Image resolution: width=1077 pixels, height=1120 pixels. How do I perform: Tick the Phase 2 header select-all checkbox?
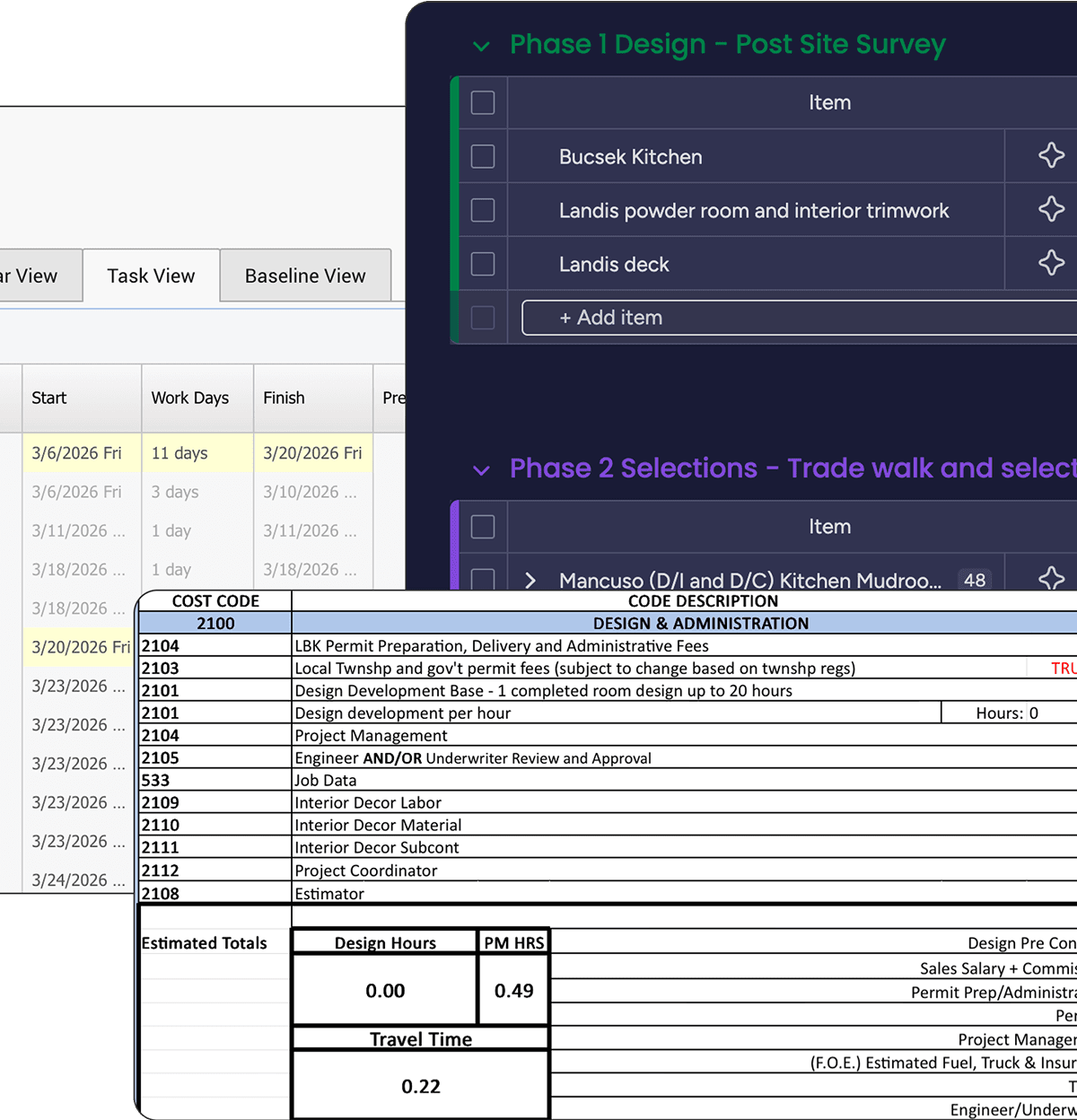tap(483, 527)
